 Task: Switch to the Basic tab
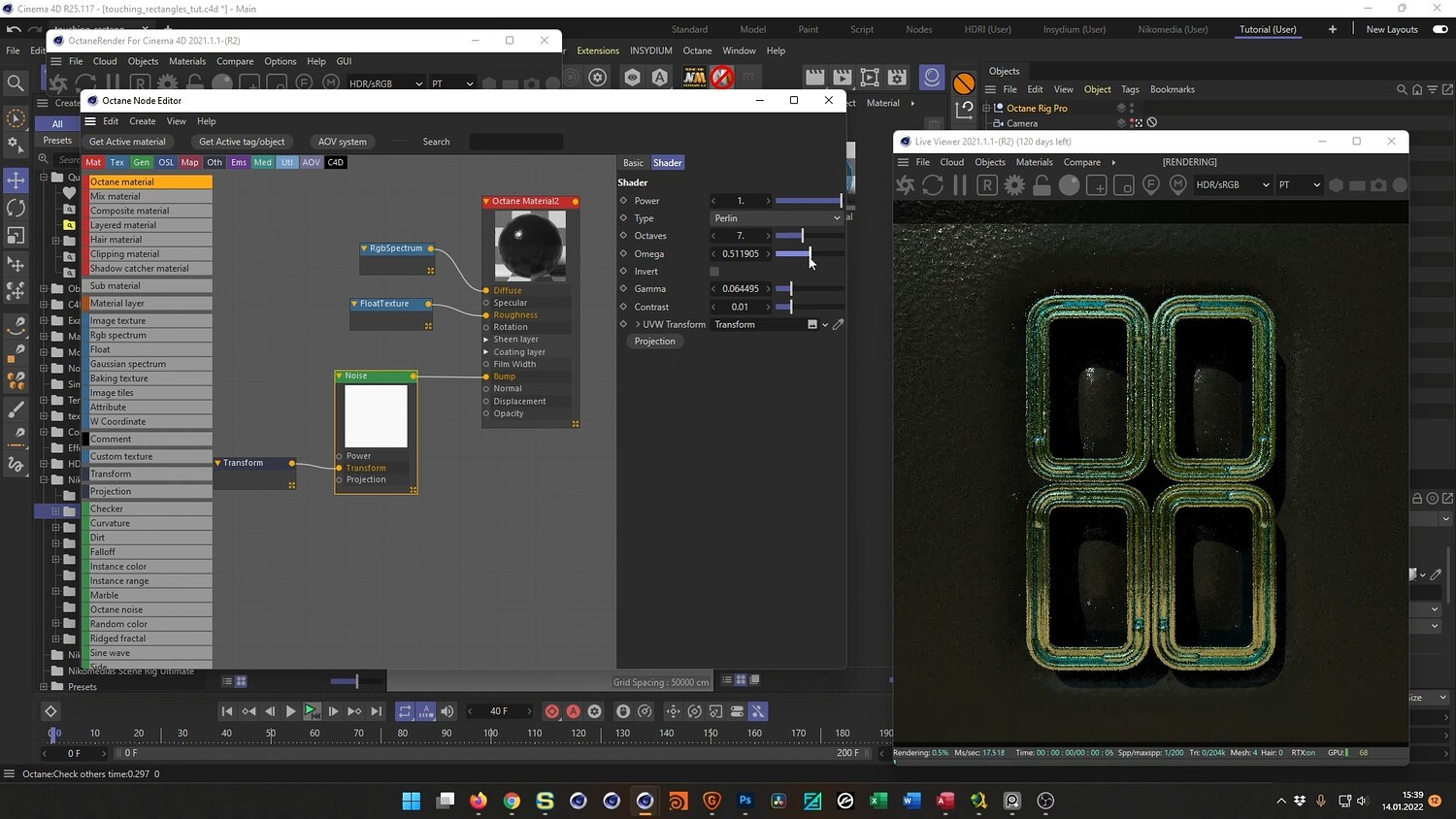click(x=633, y=163)
